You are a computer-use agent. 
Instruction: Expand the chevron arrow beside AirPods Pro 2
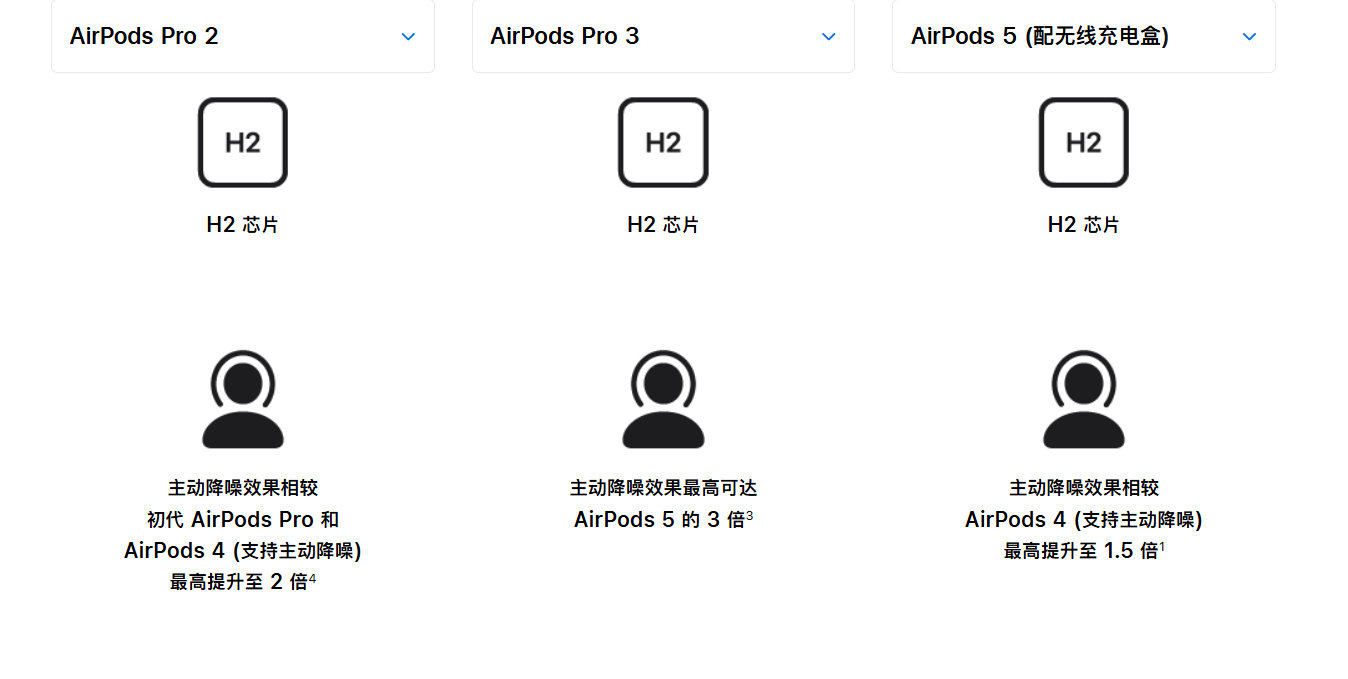coord(408,37)
